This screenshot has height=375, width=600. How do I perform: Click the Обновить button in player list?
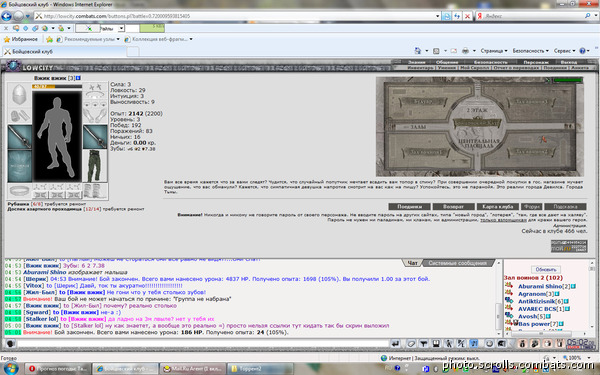click(546, 269)
